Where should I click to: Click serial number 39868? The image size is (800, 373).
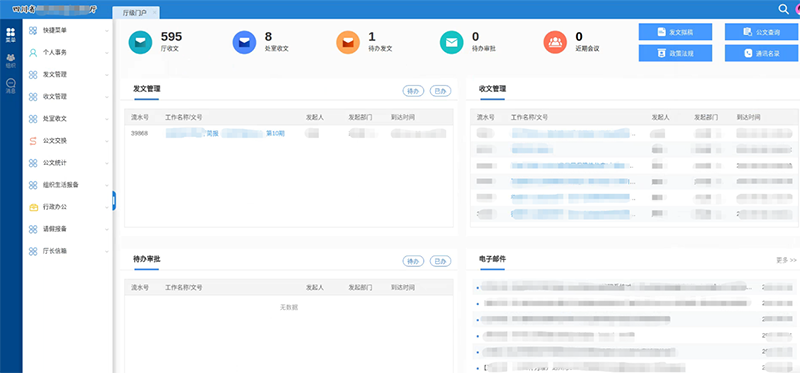pyautogui.click(x=139, y=134)
